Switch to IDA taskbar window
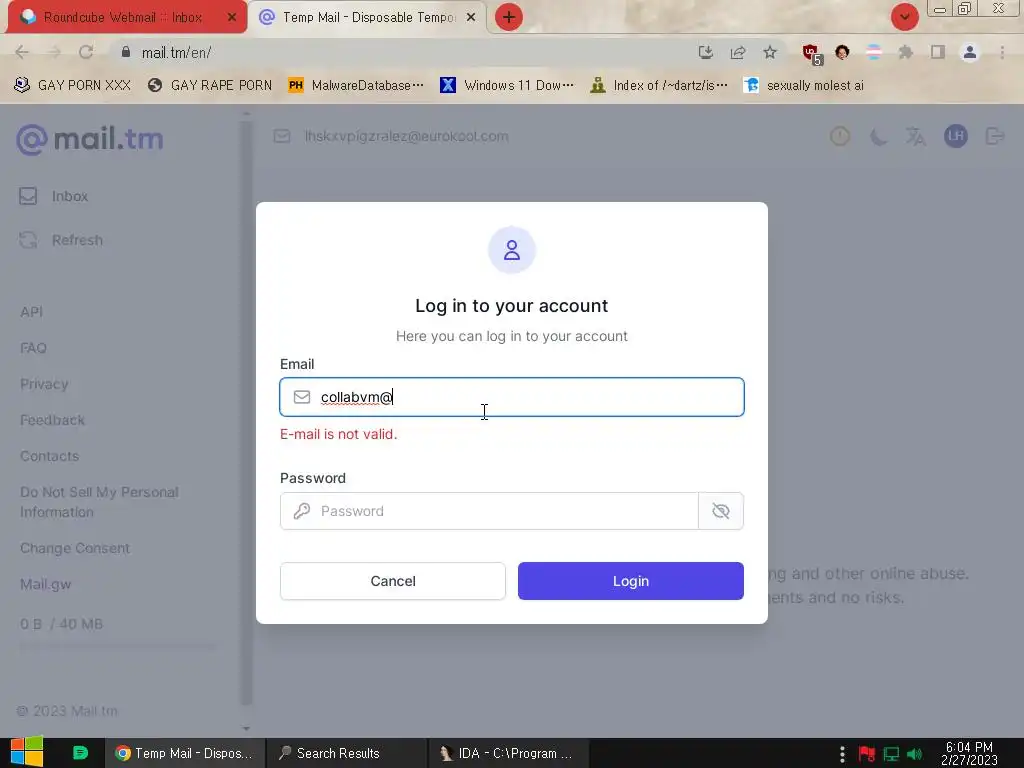Viewport: 1024px width, 768px height. 508,753
